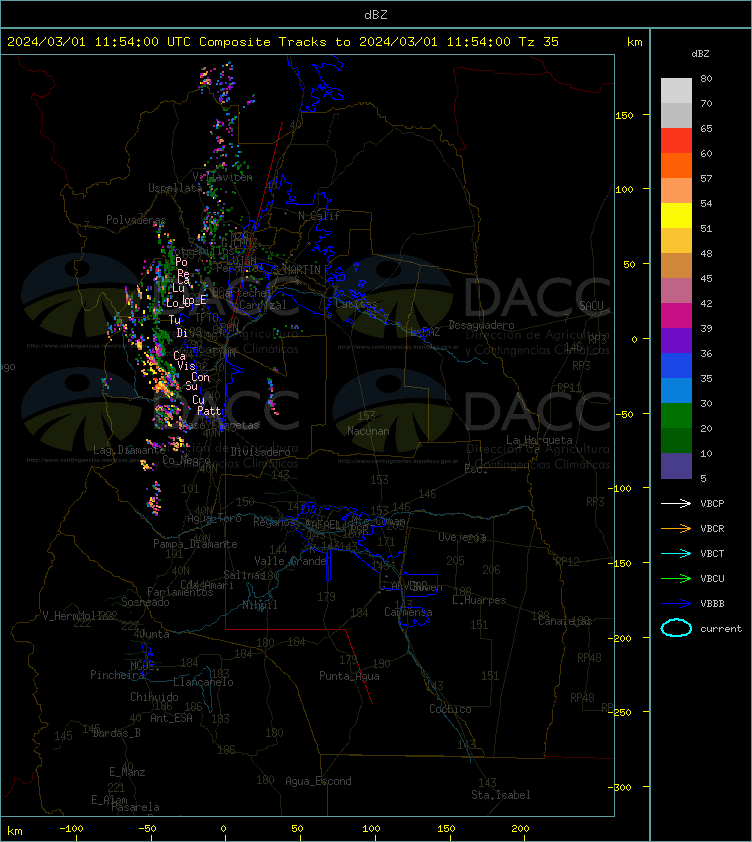This screenshot has width=752, height=842.
Task: Click the intense yellow storm cell near 'Su'
Action: 161,384
